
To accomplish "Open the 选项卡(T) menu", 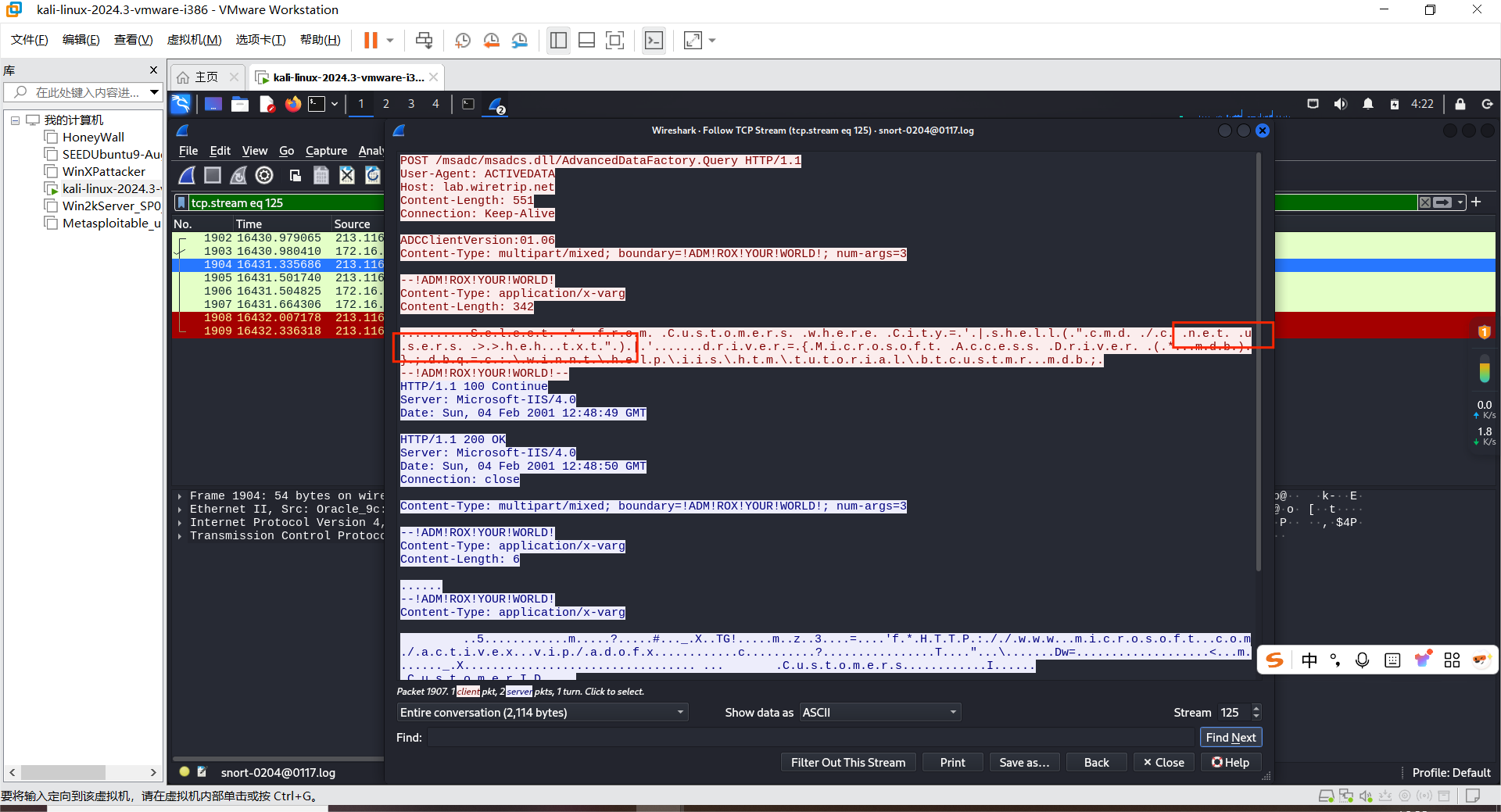I will point(260,40).
